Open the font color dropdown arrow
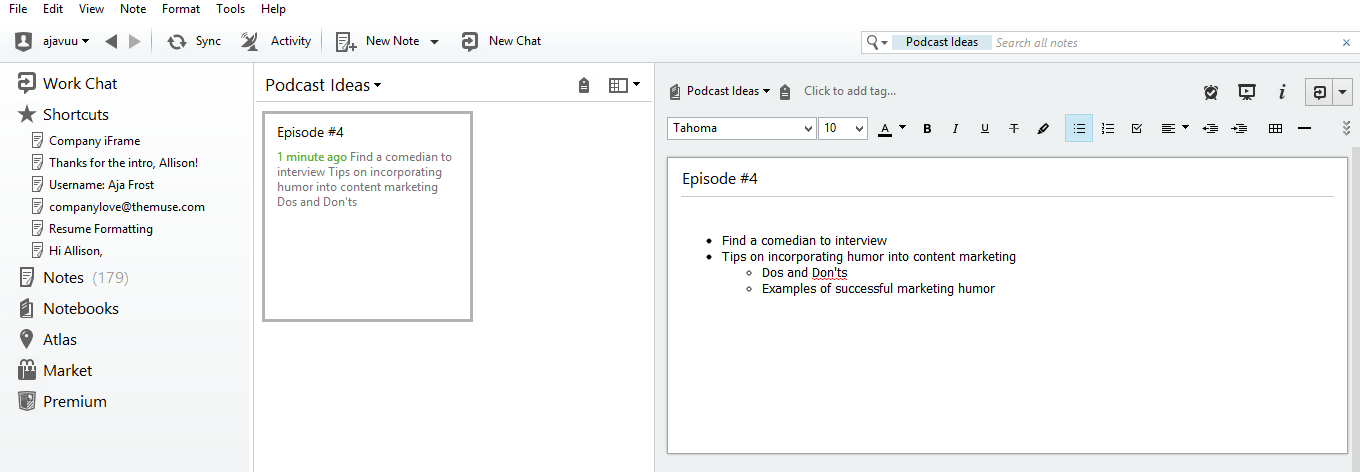The image size is (1360, 472). coord(902,127)
